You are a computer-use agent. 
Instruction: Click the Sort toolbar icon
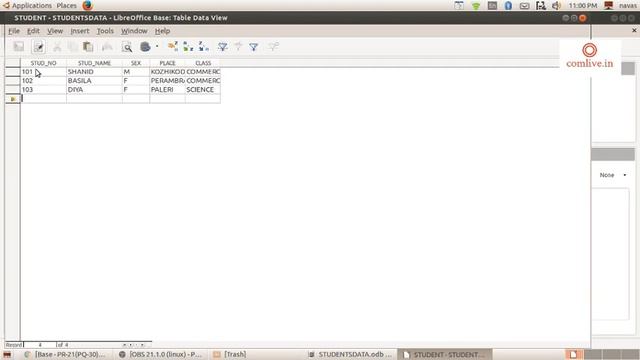tap(173, 47)
